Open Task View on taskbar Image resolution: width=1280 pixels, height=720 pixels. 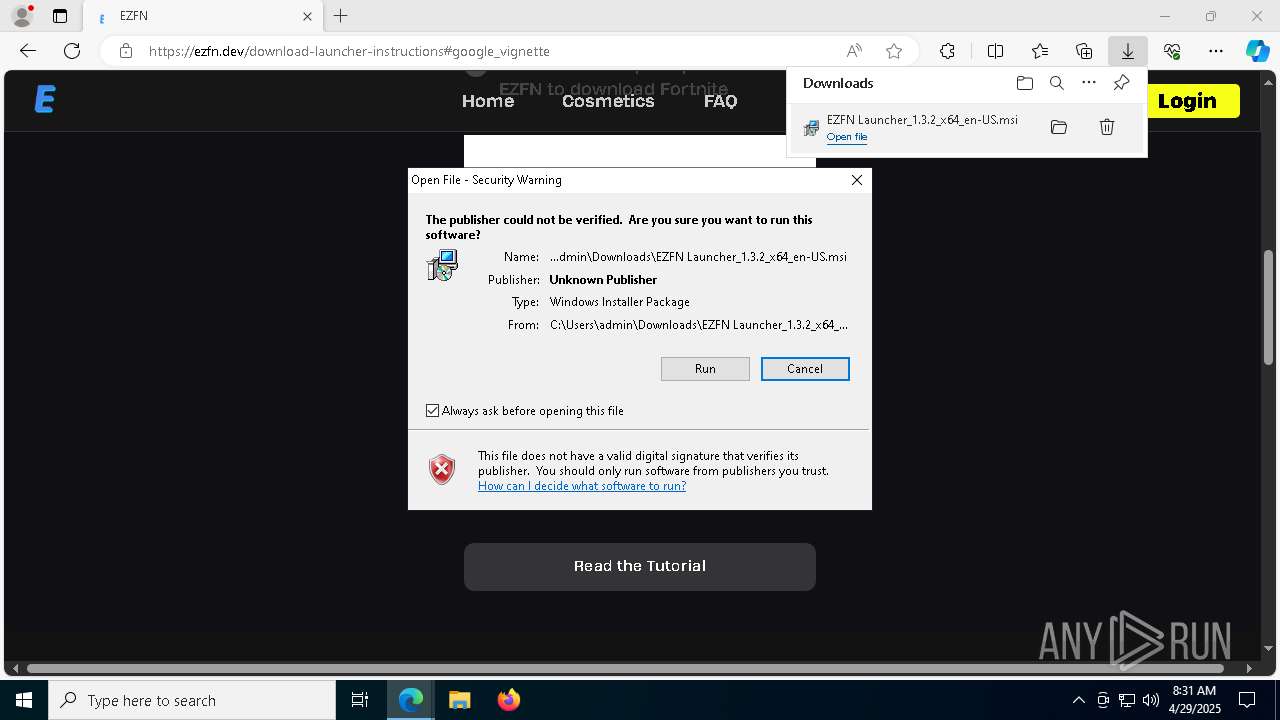coord(360,700)
